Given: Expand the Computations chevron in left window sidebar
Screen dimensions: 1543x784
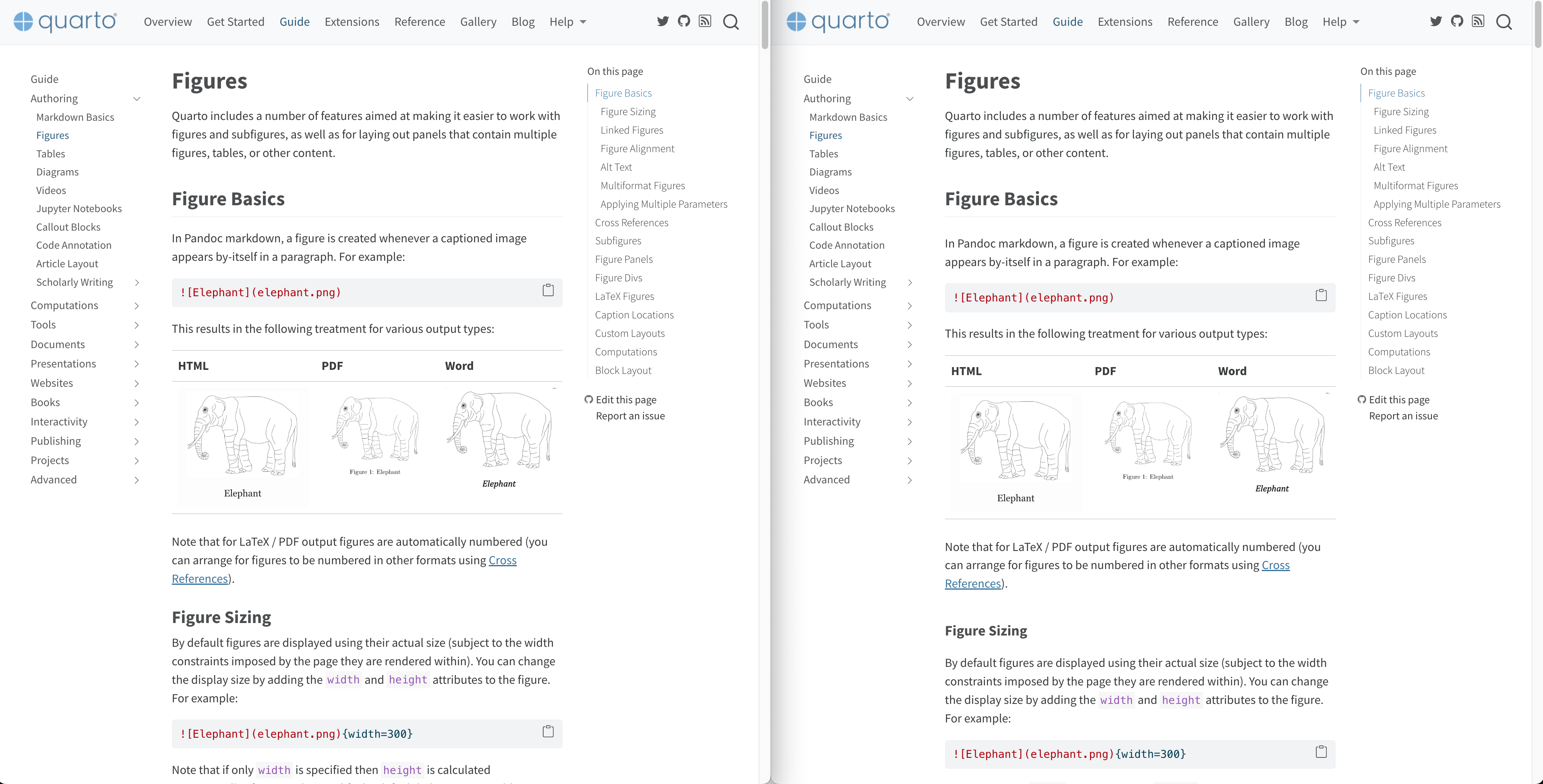Looking at the screenshot, I should 137,306.
